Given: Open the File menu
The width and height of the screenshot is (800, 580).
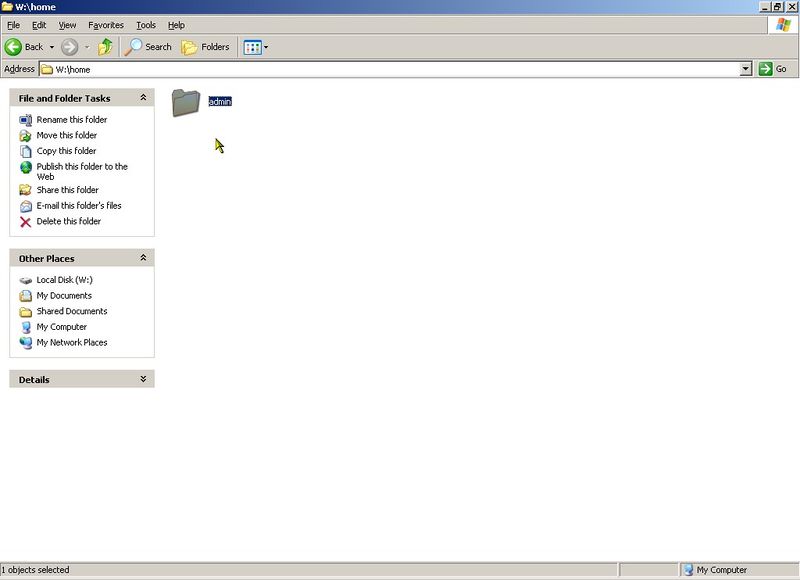Looking at the screenshot, I should point(13,25).
